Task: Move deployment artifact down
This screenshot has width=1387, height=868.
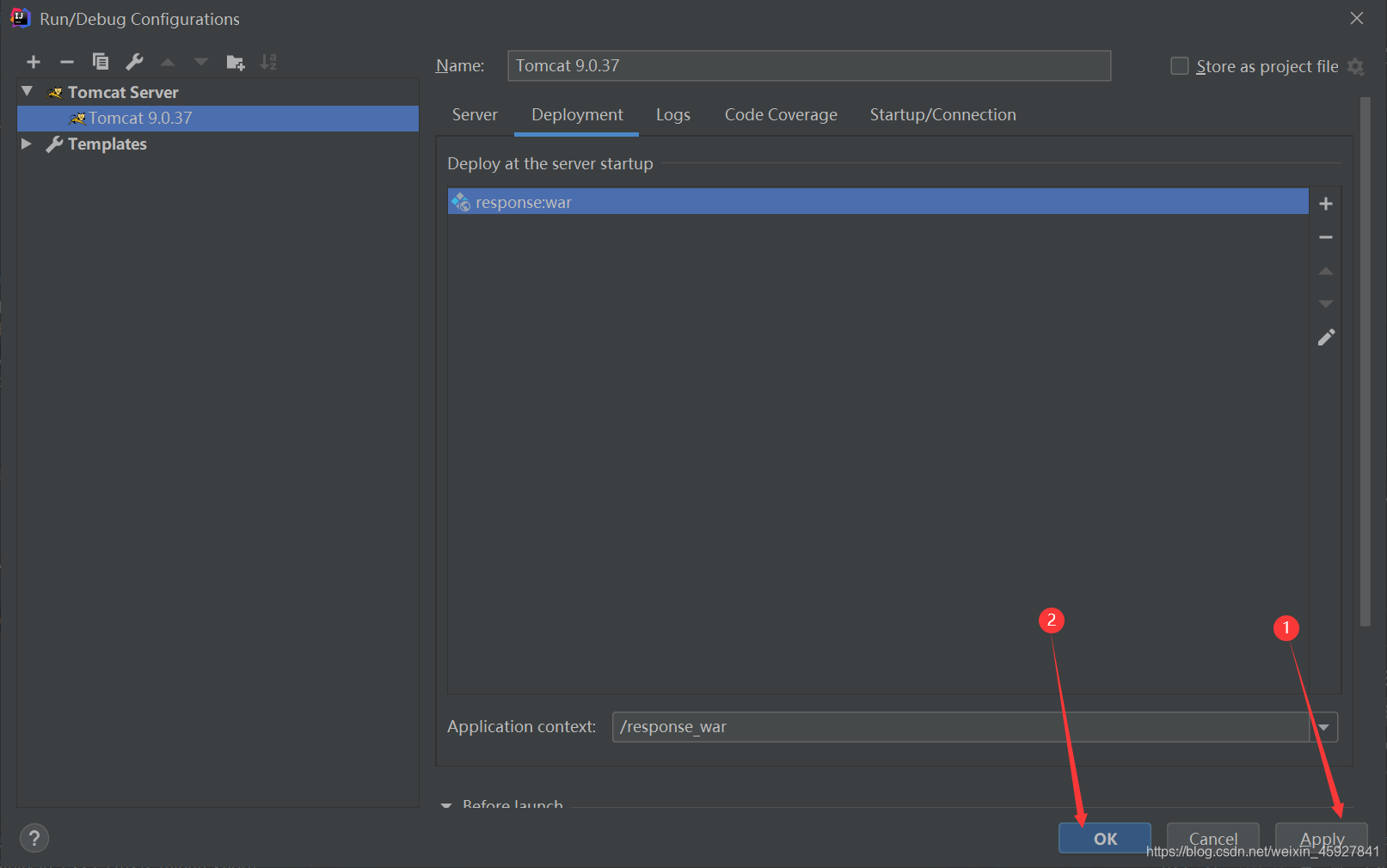Action: click(x=1326, y=304)
